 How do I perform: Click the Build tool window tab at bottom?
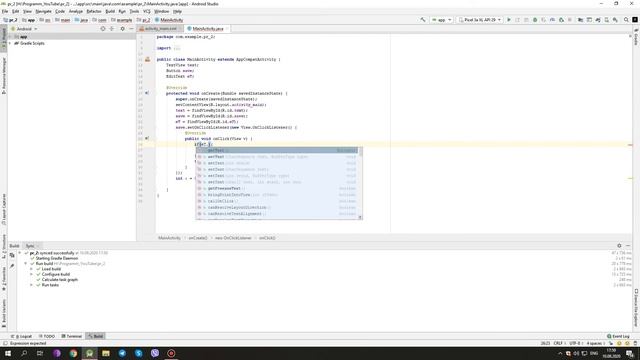96,336
